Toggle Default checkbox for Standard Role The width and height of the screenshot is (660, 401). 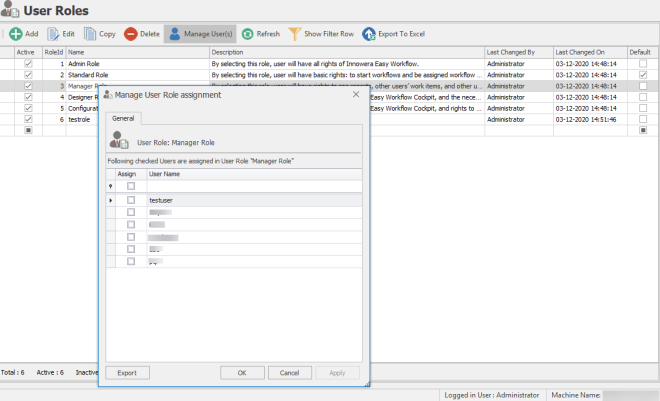tap(643, 74)
